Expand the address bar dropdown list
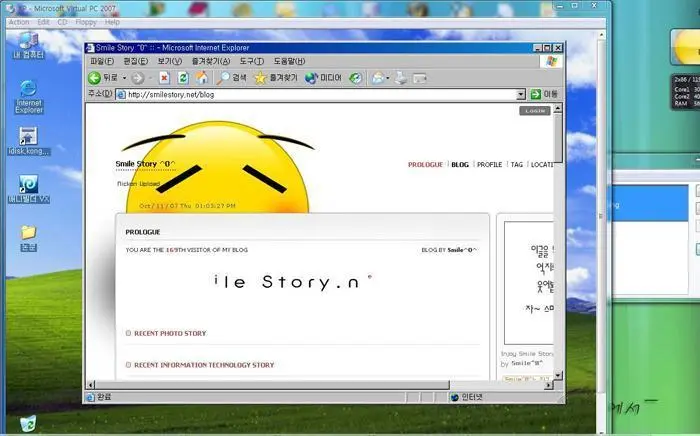This screenshot has height=436, width=700. point(521,94)
